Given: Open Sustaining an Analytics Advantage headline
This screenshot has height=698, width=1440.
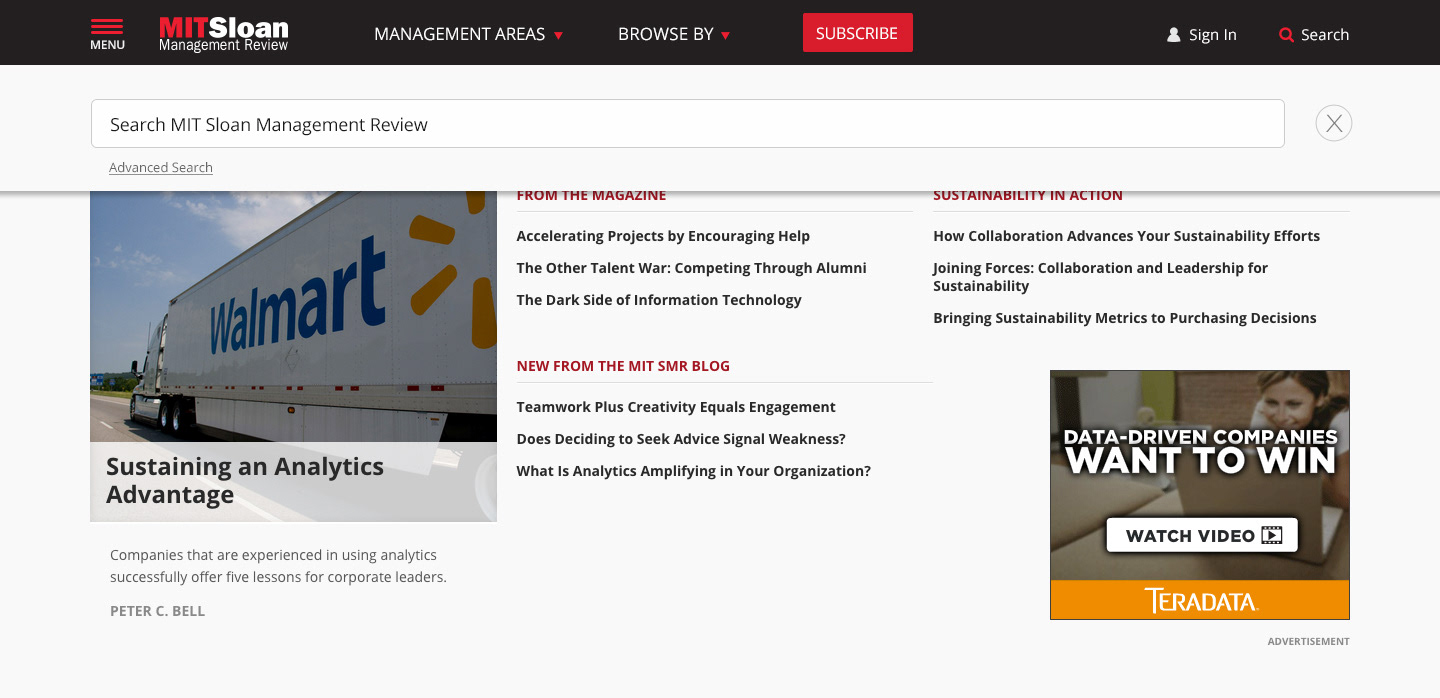Looking at the screenshot, I should point(245,481).
